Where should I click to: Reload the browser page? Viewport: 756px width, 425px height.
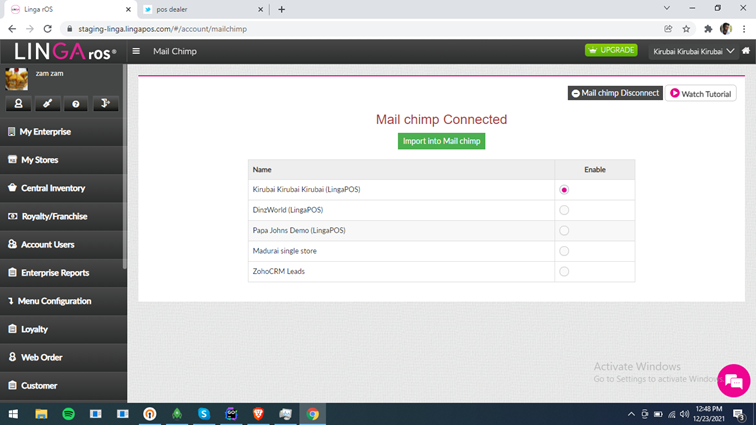click(47, 29)
